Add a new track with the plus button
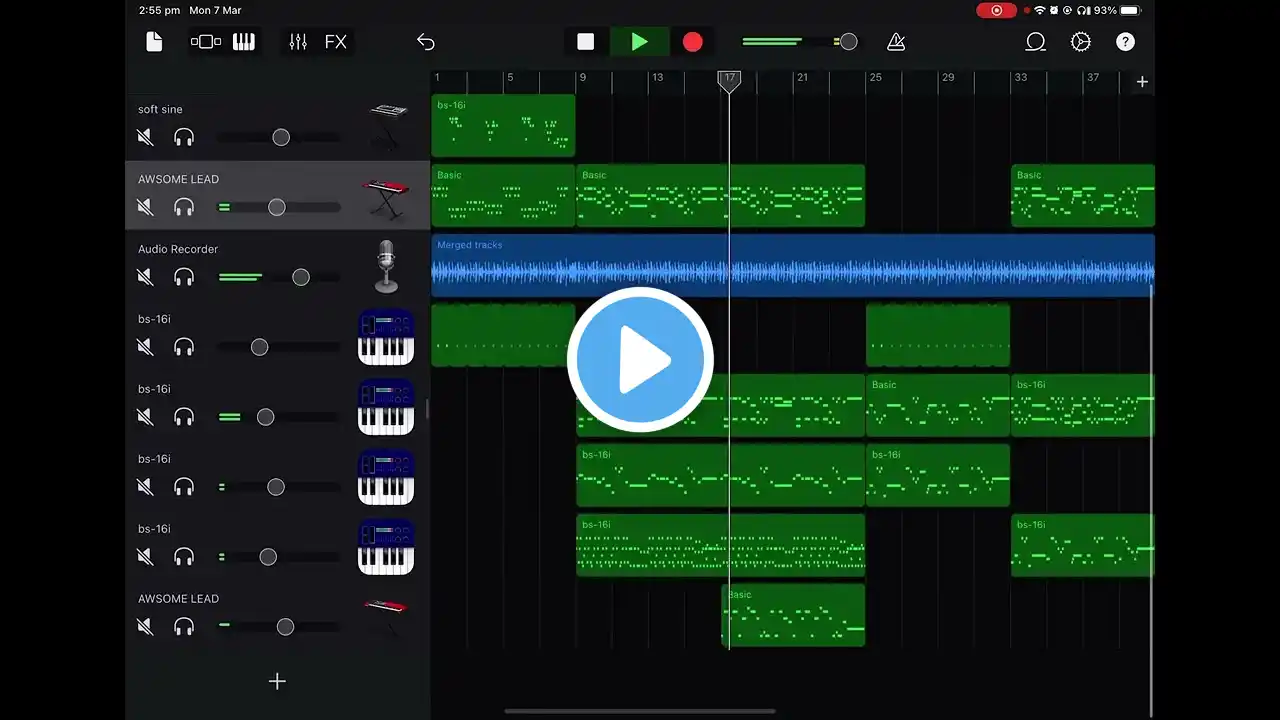Image resolution: width=1280 pixels, height=720 pixels. coord(277,681)
